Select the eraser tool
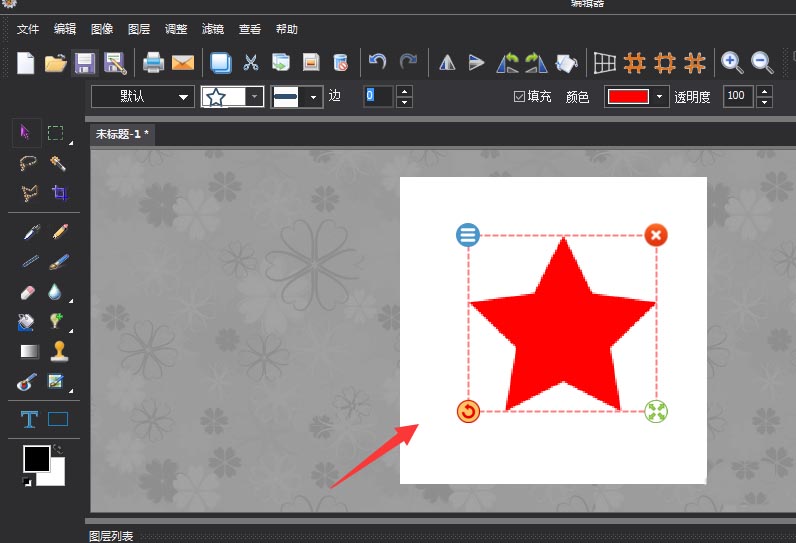The image size is (796, 543). coord(27,292)
